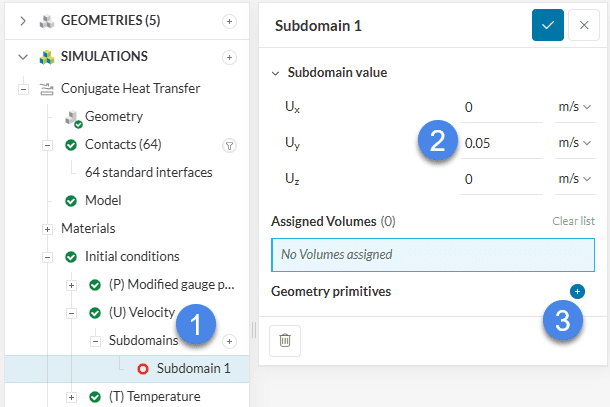Collapse the Initial conditions tree node

(47, 257)
